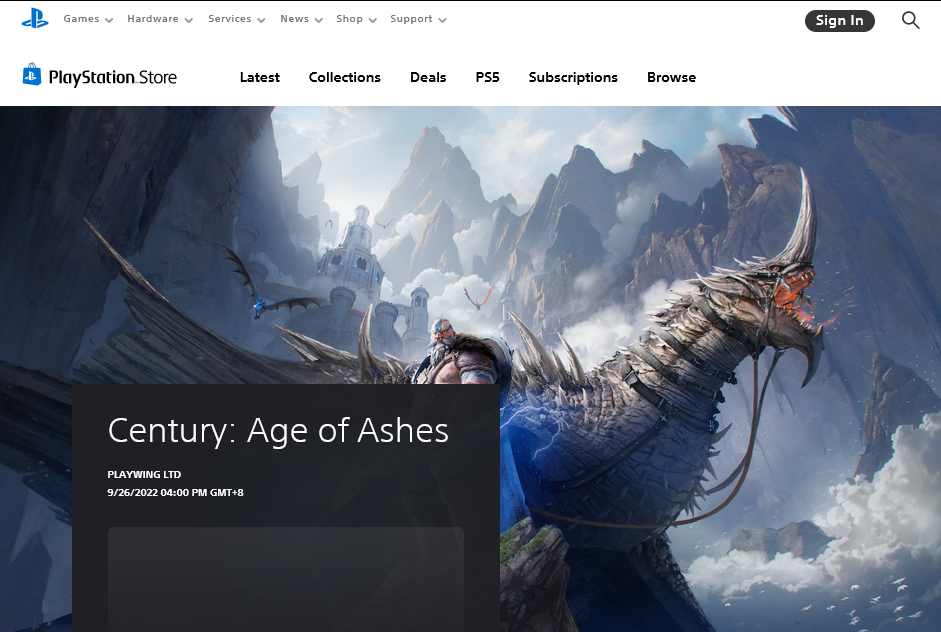
Task: Switch to the Deals section
Action: point(428,77)
